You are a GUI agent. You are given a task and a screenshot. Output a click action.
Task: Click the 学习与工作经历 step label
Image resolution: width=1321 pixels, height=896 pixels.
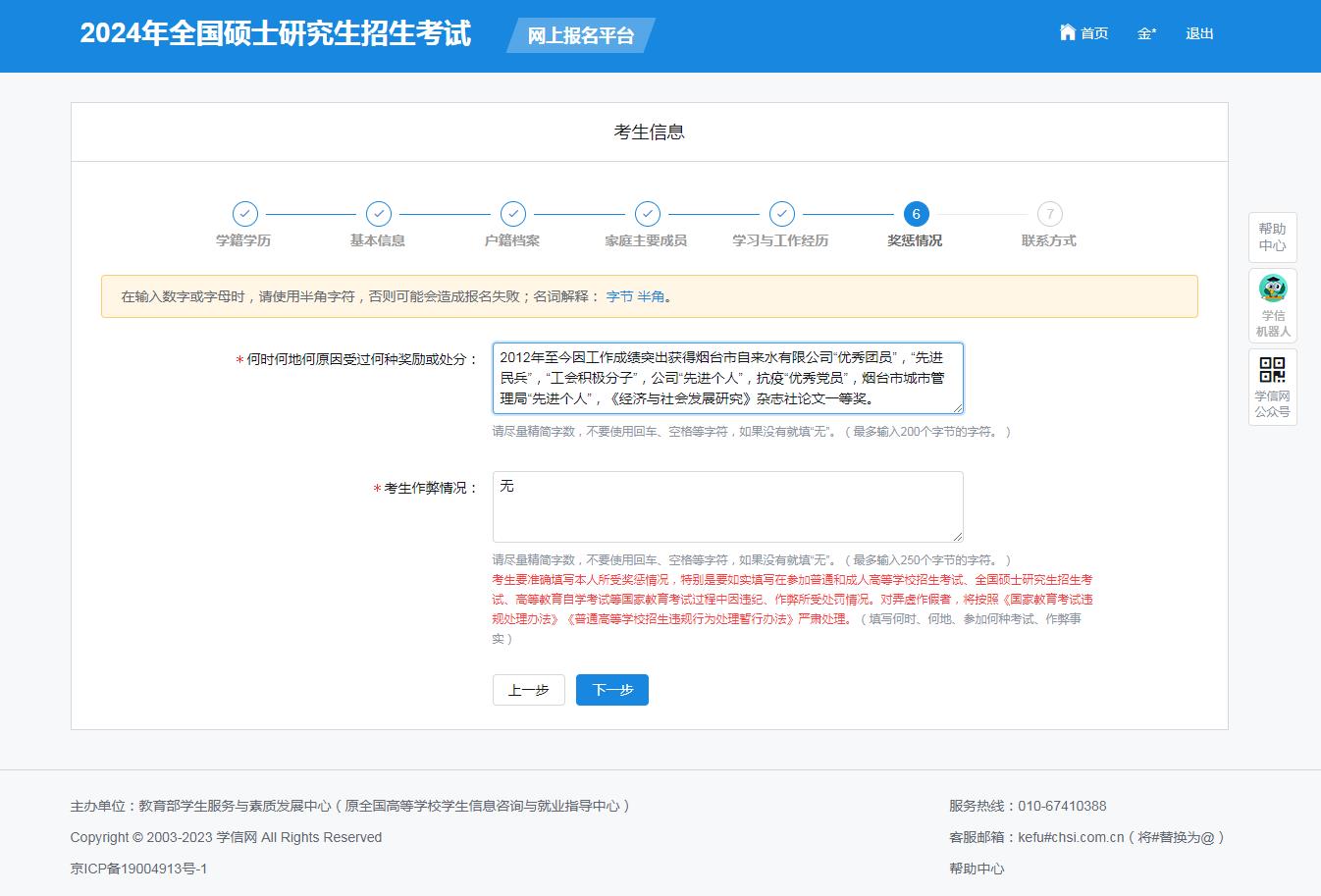(780, 240)
